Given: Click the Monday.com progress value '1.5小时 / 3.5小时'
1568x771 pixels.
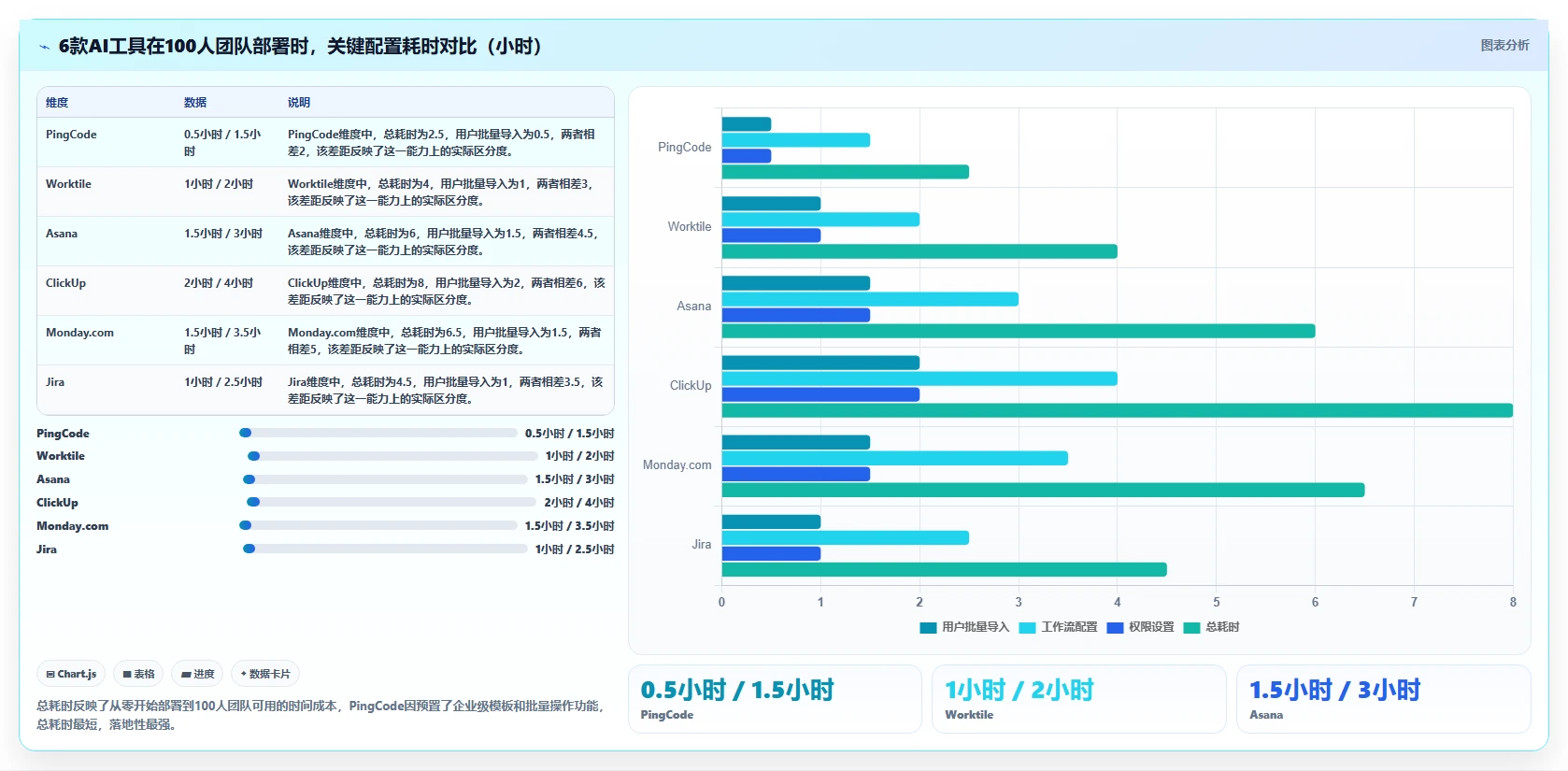Looking at the screenshot, I should (x=570, y=526).
